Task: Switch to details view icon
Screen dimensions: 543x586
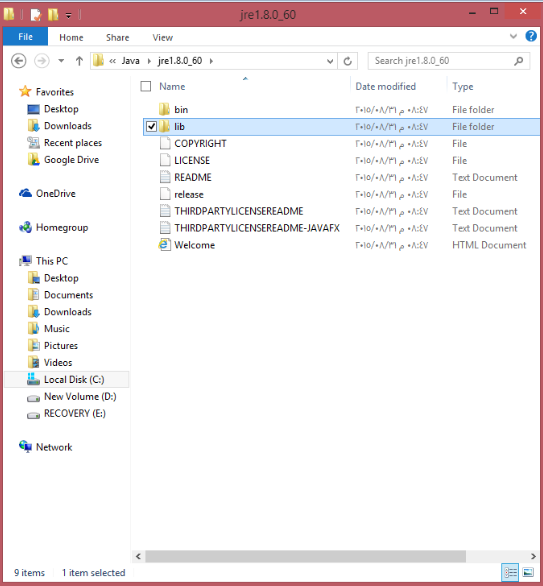Action: click(510, 572)
